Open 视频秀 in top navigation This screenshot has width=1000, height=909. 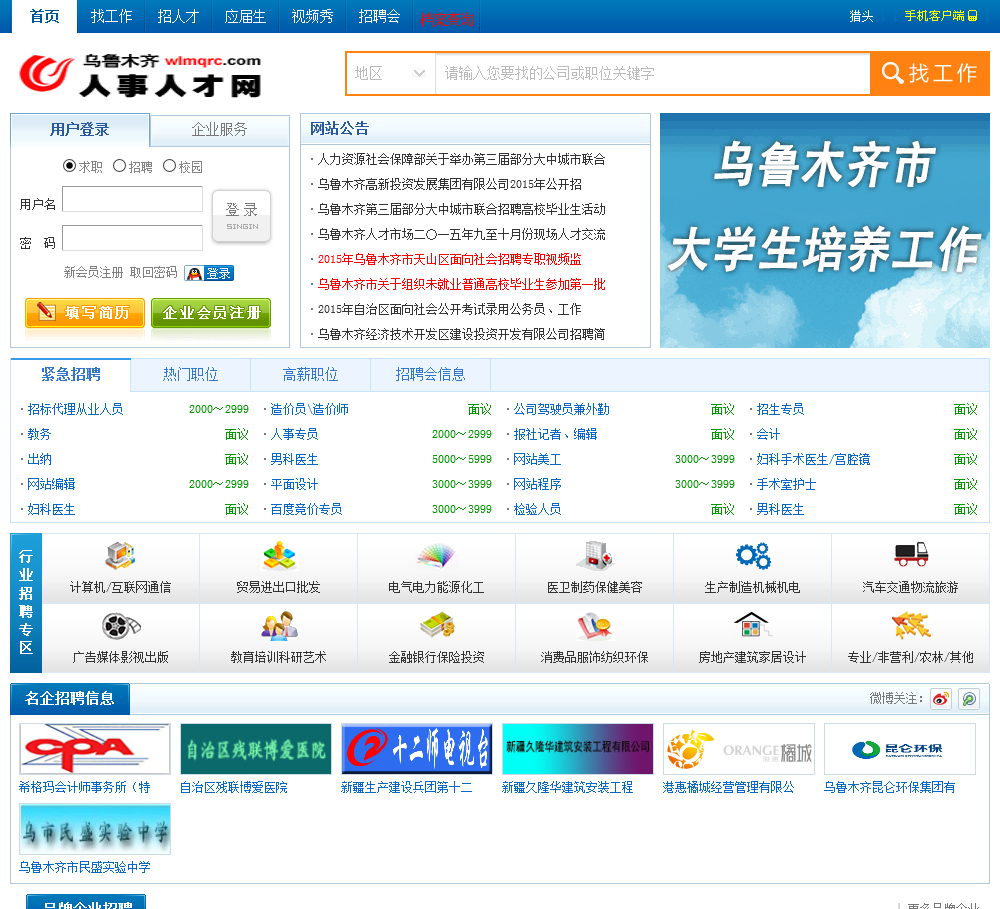point(312,16)
